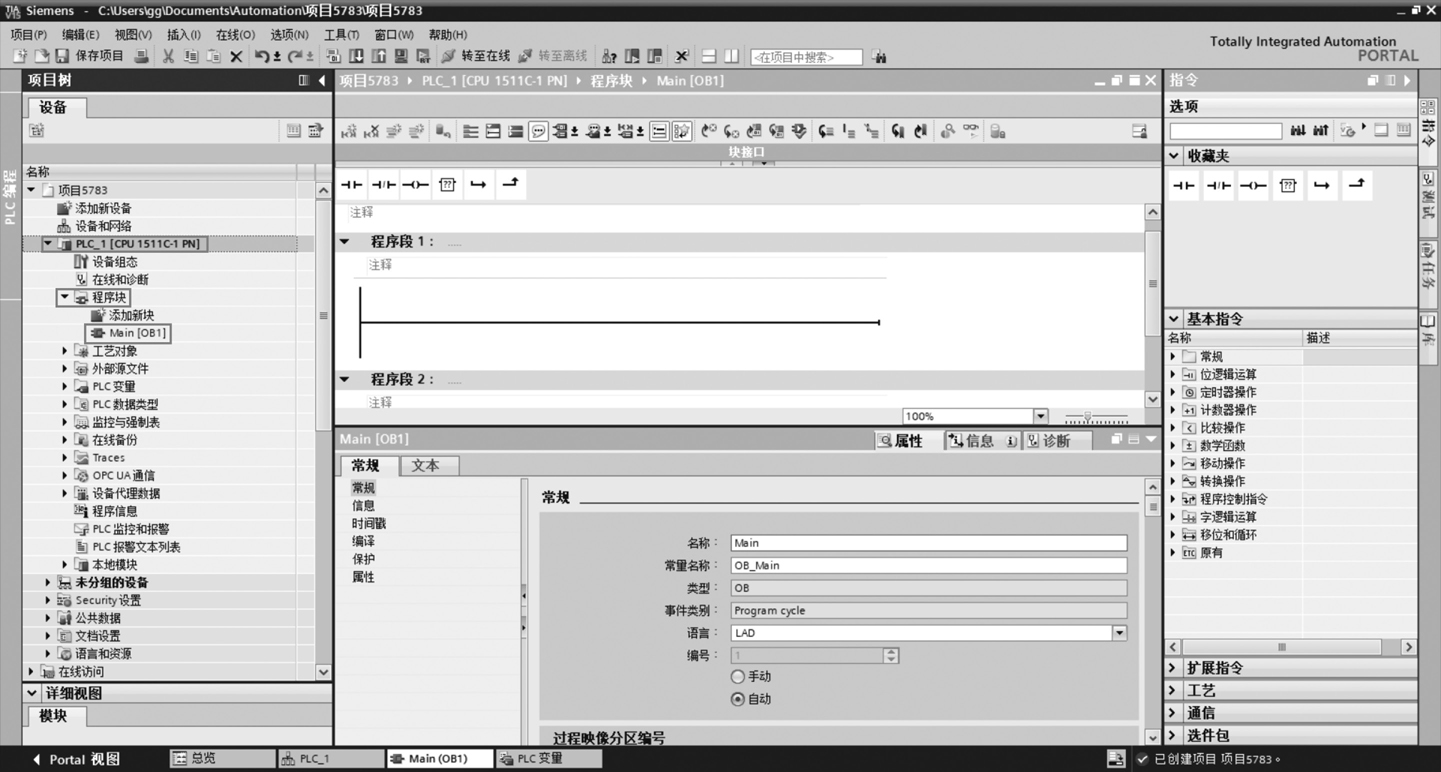
Task: Click the PLC_1 taskbar button
Action: [330, 759]
